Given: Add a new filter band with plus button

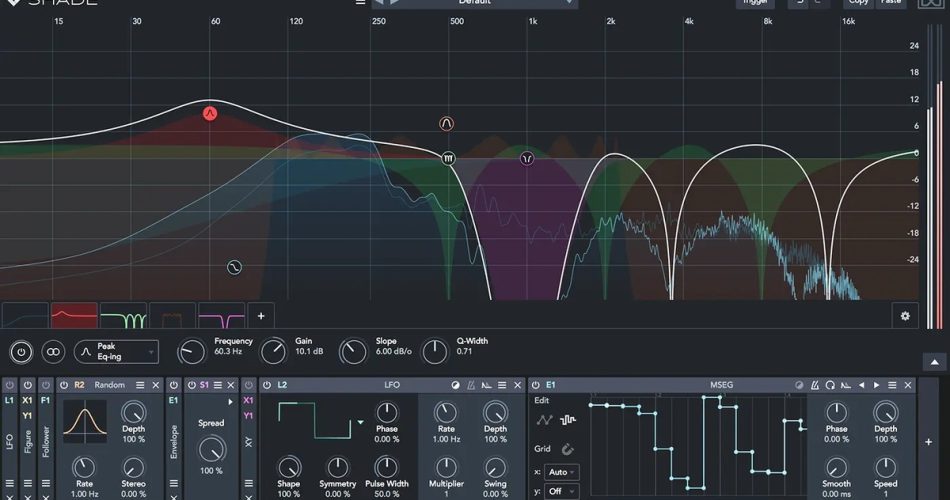Looking at the screenshot, I should [261, 316].
